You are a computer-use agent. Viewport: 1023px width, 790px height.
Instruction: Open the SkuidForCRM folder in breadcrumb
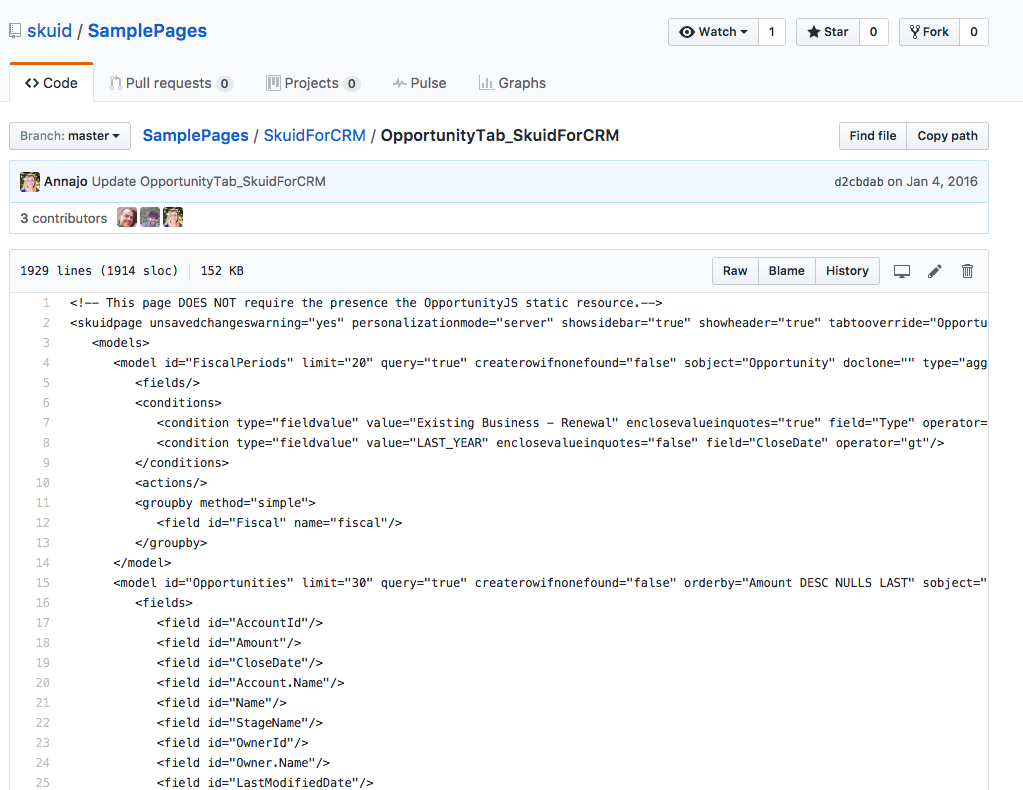coord(314,135)
